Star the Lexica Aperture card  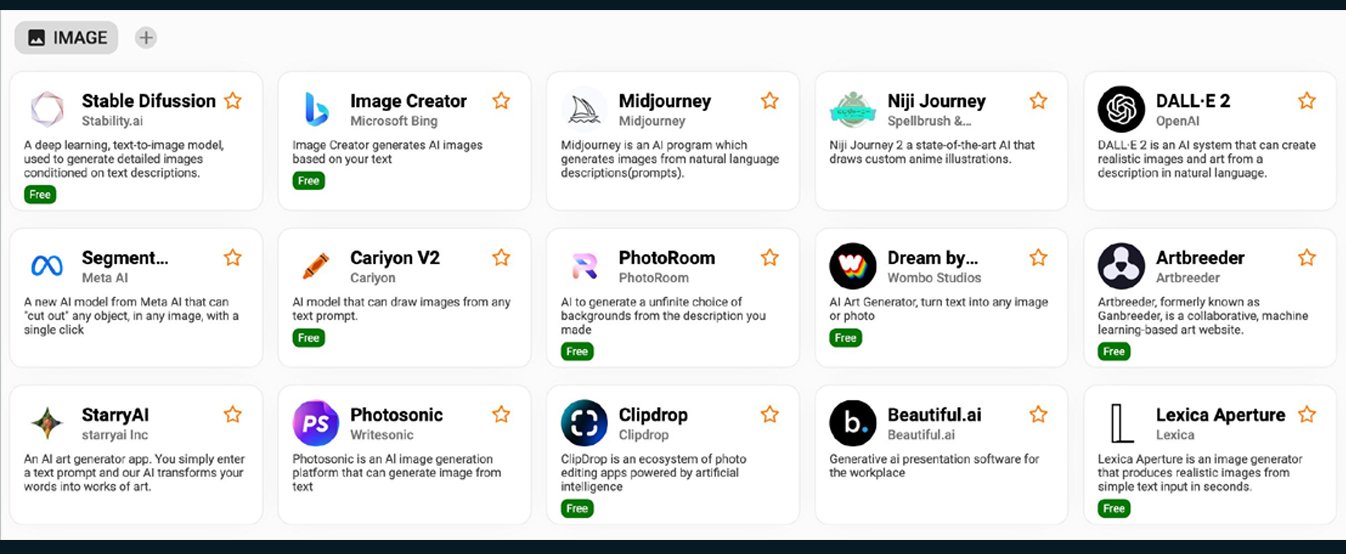pyautogui.click(x=1307, y=414)
